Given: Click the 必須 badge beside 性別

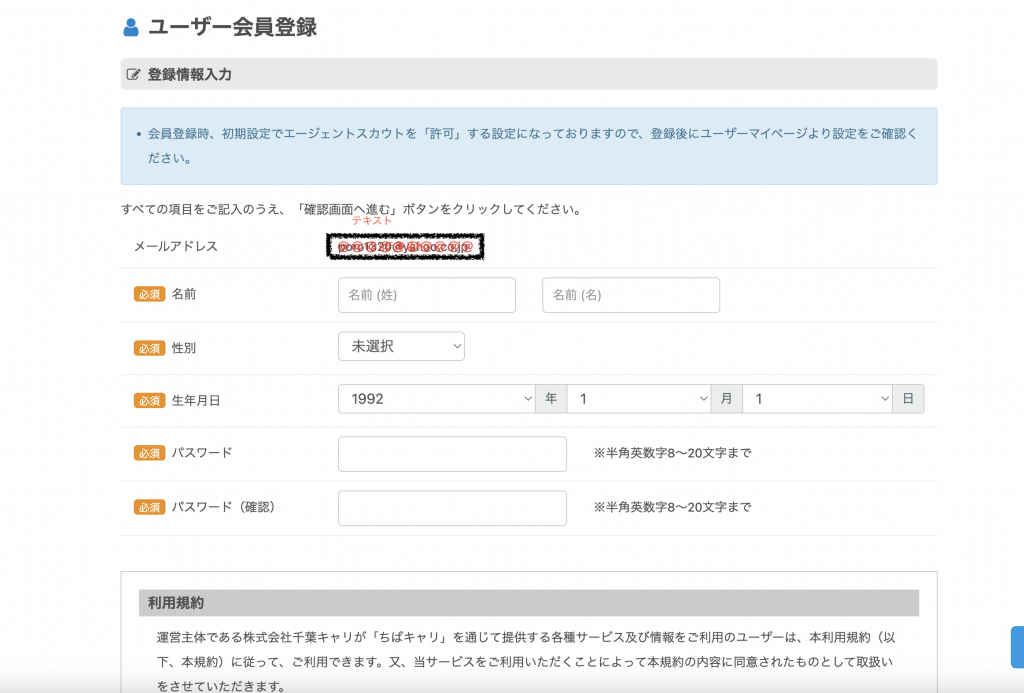Looking at the screenshot, I should 150,348.
